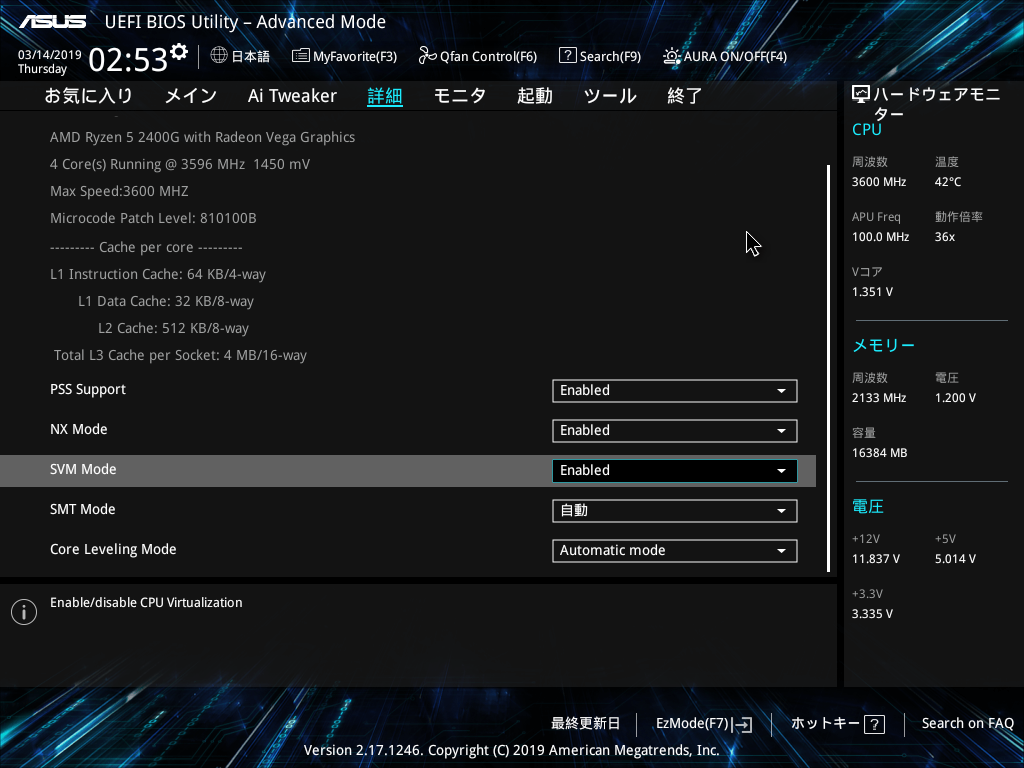Click L1 Data Cache: 32 KB/8-way line
Screen dimensions: 1024x768
[x=166, y=301]
